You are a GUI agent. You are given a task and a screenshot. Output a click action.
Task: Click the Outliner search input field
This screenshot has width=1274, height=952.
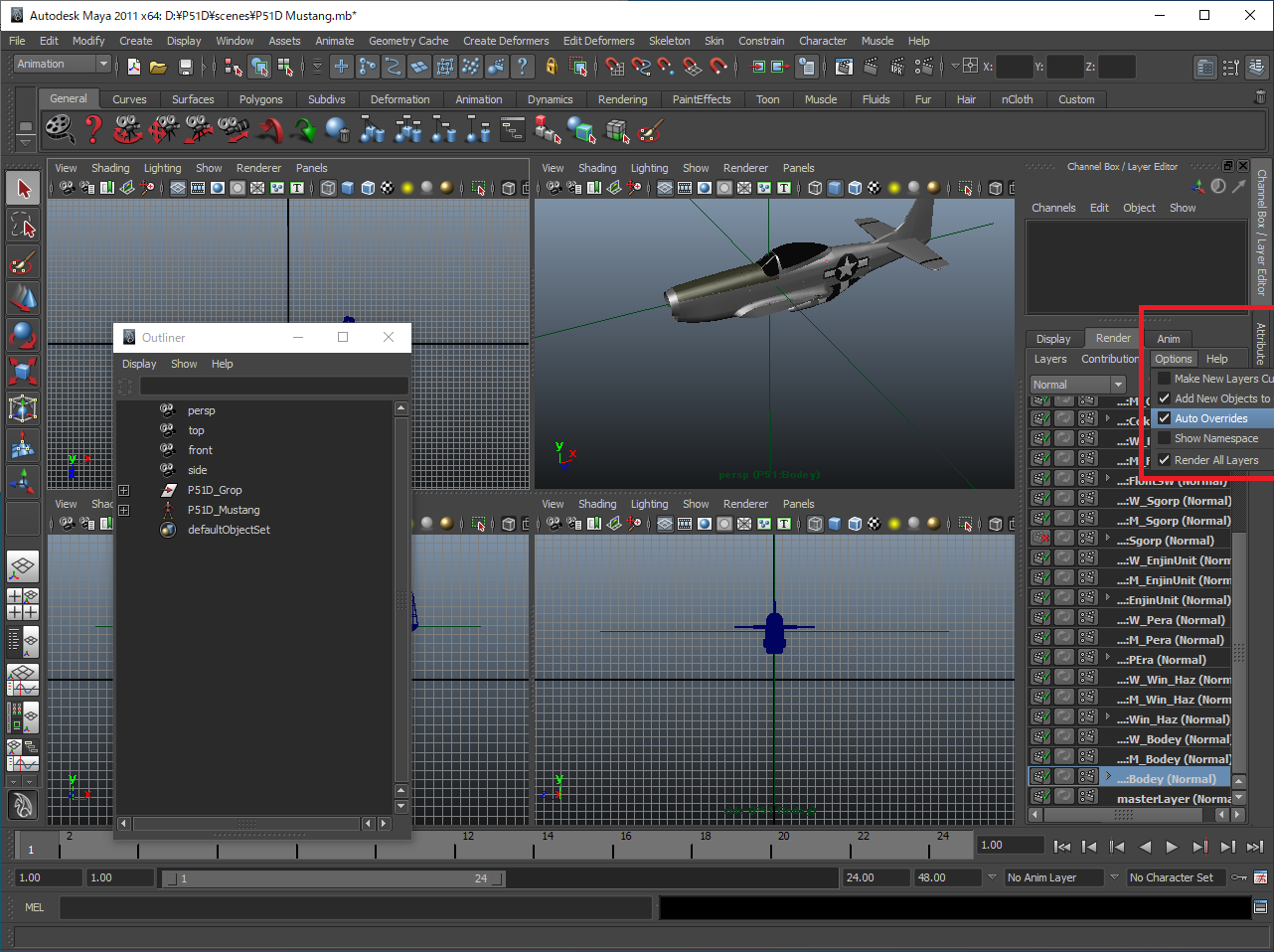273,386
